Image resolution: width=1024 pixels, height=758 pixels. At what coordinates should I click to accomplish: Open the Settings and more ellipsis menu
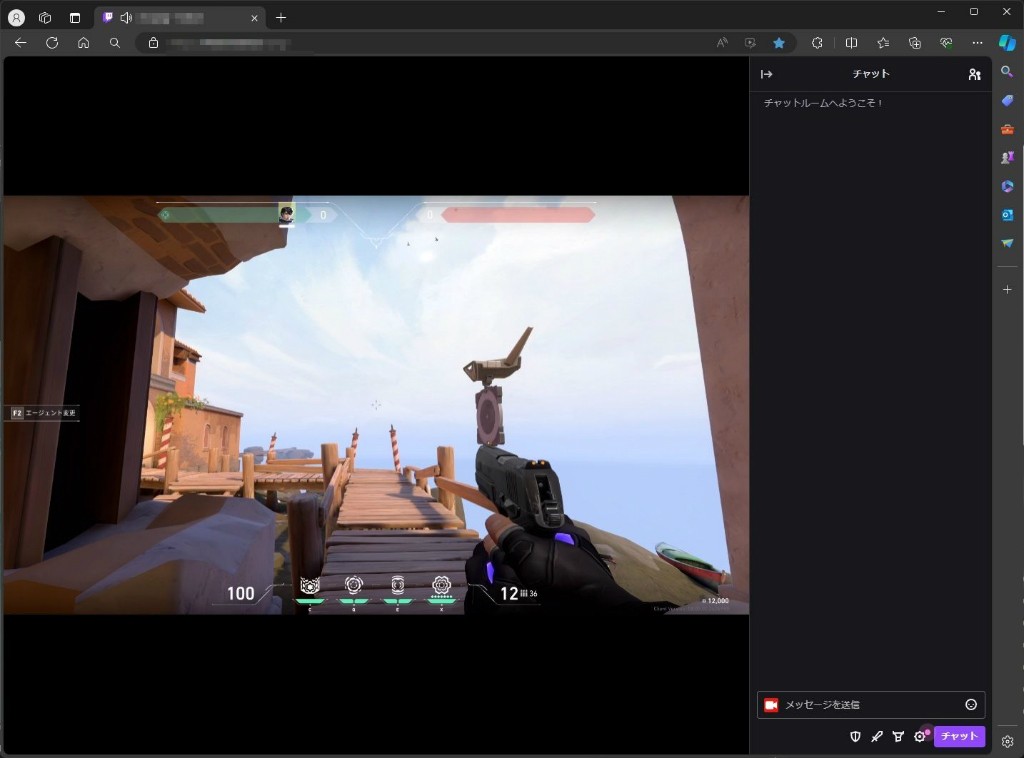coord(977,43)
